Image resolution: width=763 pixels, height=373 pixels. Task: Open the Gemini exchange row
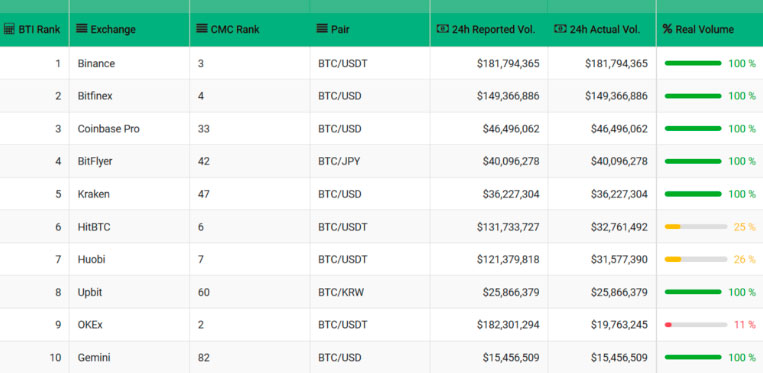coord(382,357)
